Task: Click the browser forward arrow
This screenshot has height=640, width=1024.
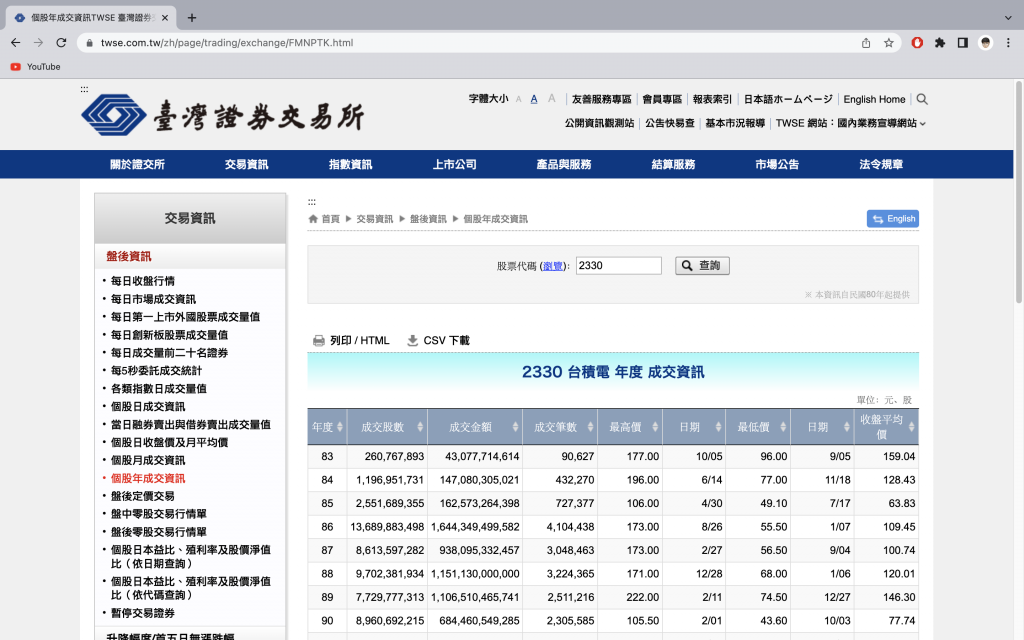Action: pos(39,42)
